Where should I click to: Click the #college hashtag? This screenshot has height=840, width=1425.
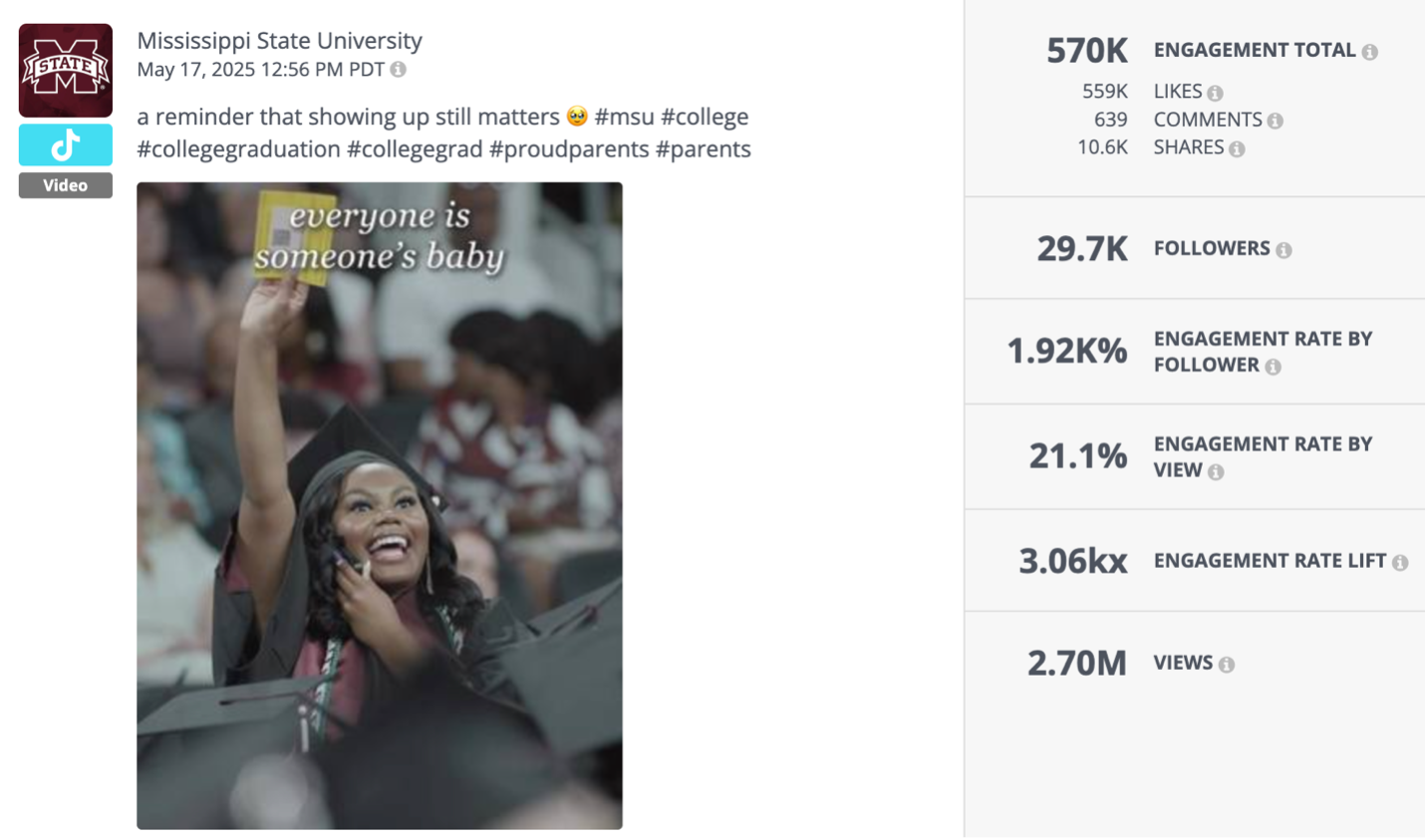(707, 117)
